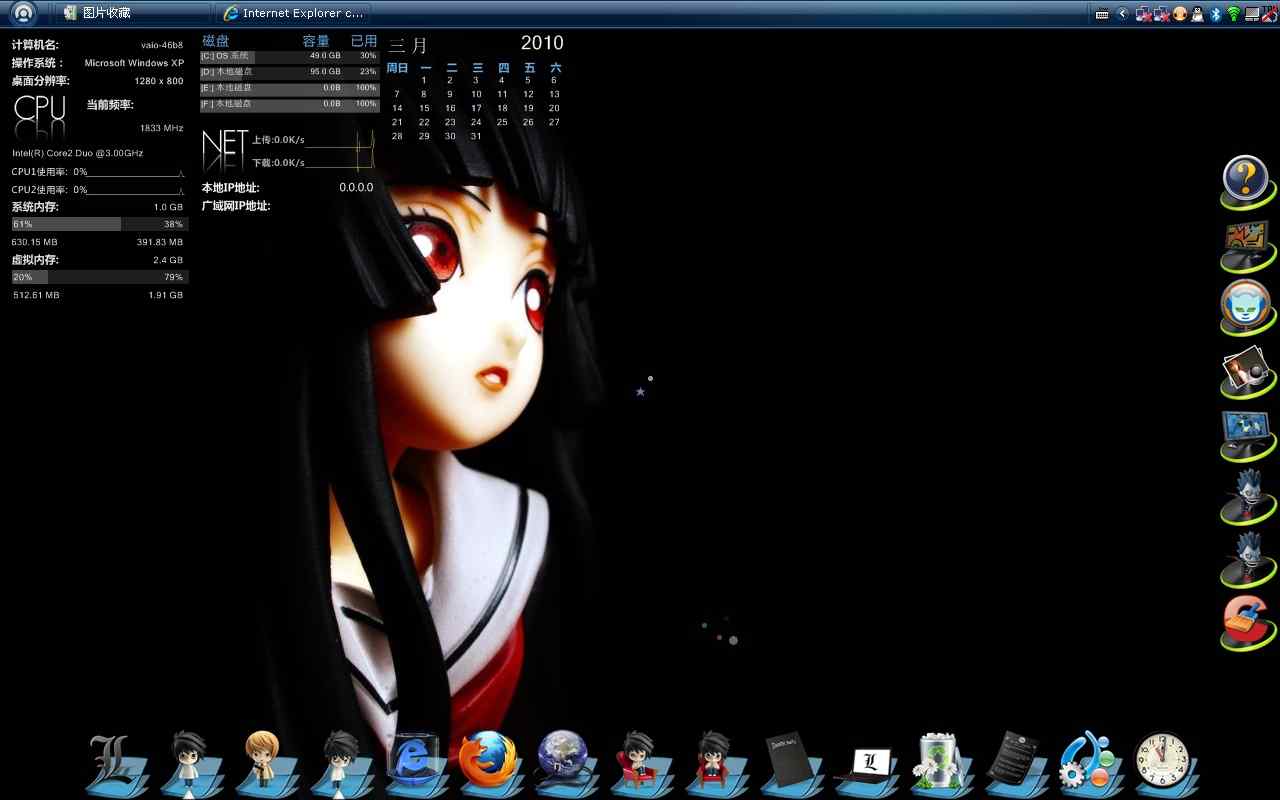Viewport: 1280px width, 800px height.
Task: Click the 周日 weekday header
Action: 397,68
